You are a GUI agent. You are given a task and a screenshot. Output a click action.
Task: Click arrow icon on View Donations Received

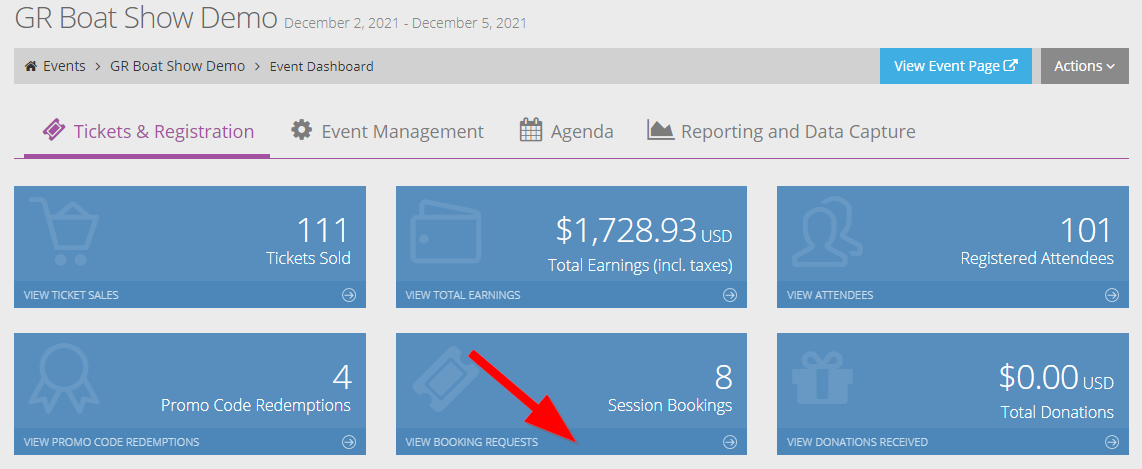pos(1111,442)
